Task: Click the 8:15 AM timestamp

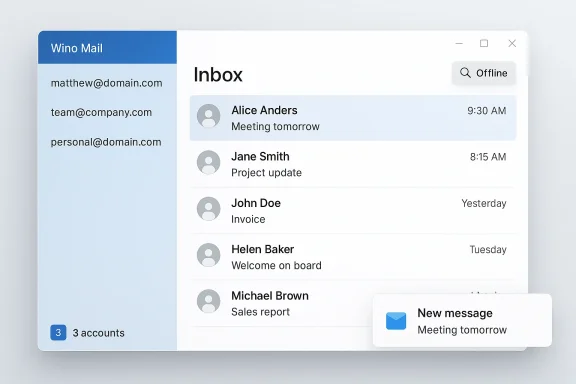Action: pyautogui.click(x=488, y=157)
